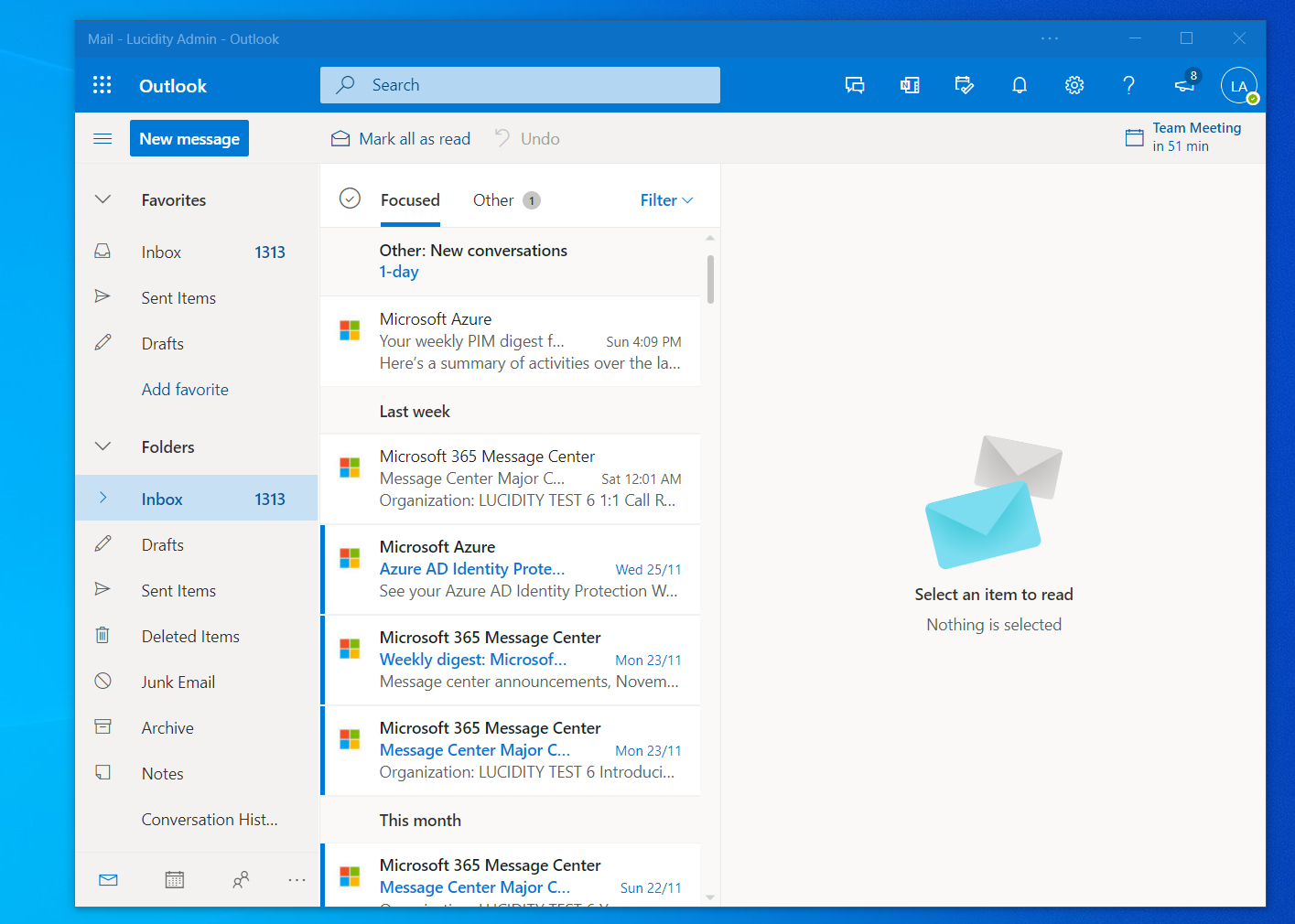Open the To Do tasks panel
The height and width of the screenshot is (924, 1295).
tap(965, 84)
